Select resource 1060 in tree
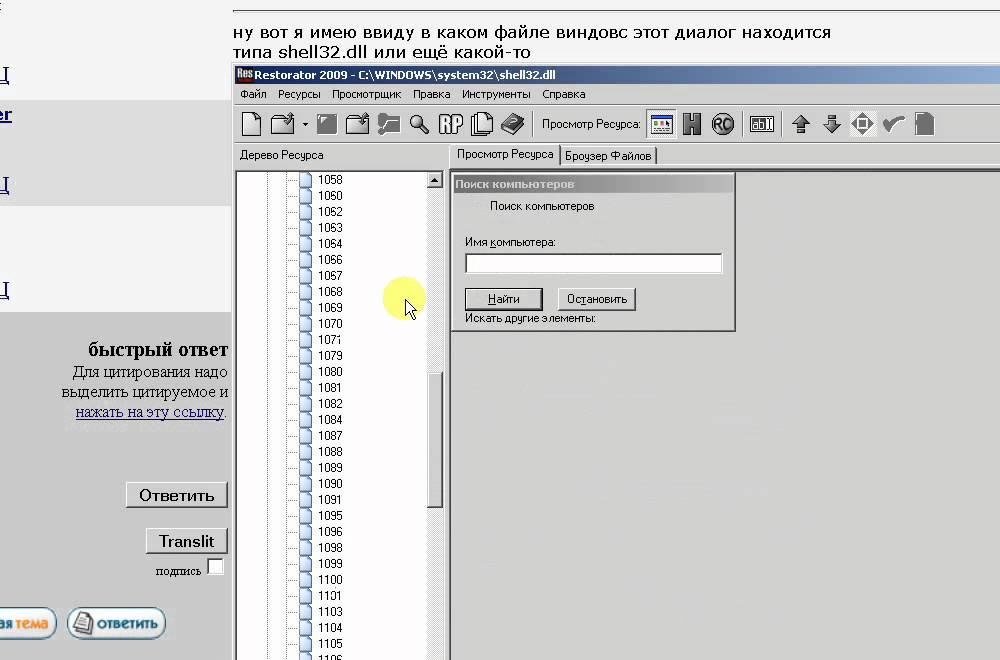This screenshot has width=1000, height=660. pyautogui.click(x=330, y=196)
